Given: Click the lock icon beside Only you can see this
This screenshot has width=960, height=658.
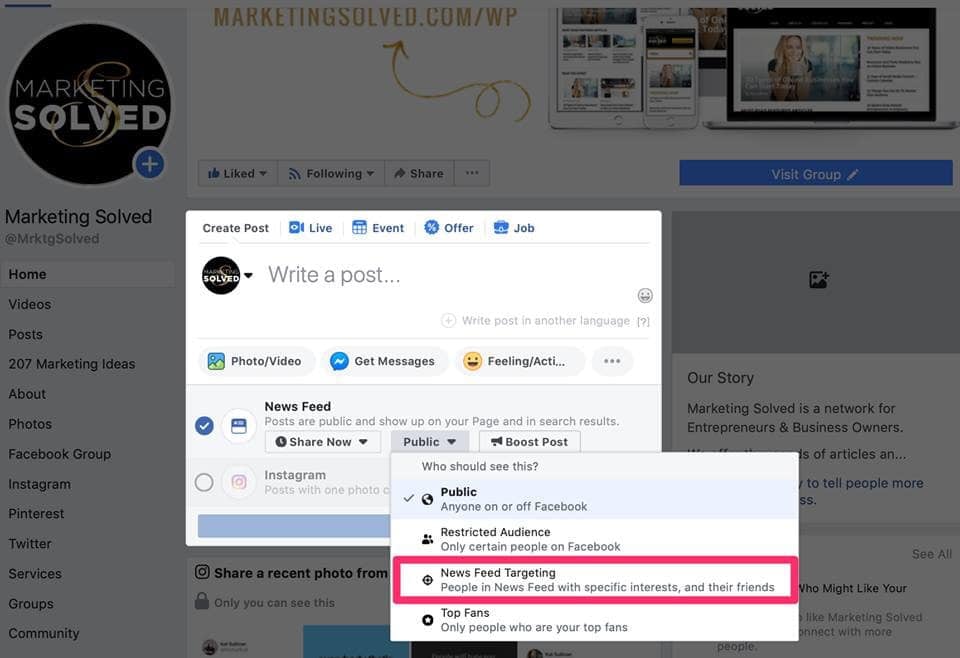Looking at the screenshot, I should pos(201,601).
